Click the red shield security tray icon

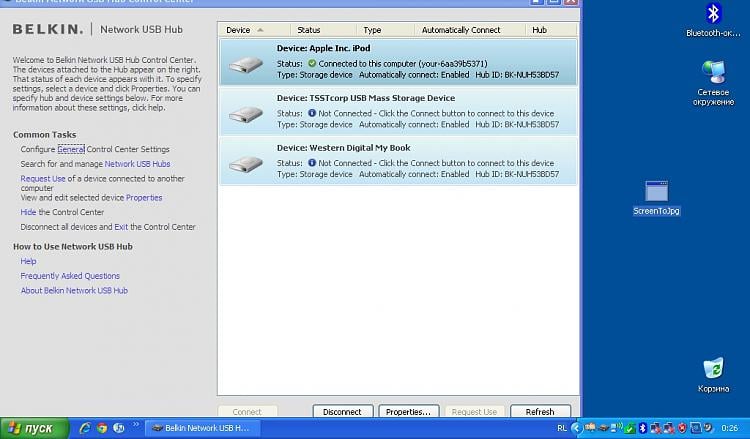[x=682, y=428]
